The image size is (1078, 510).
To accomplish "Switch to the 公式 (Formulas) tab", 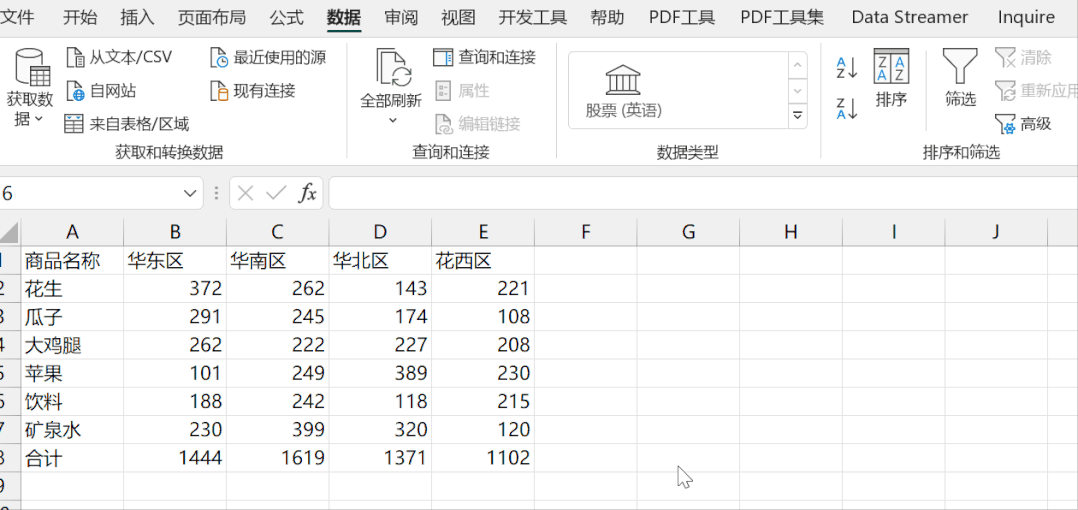I will pyautogui.click(x=287, y=18).
